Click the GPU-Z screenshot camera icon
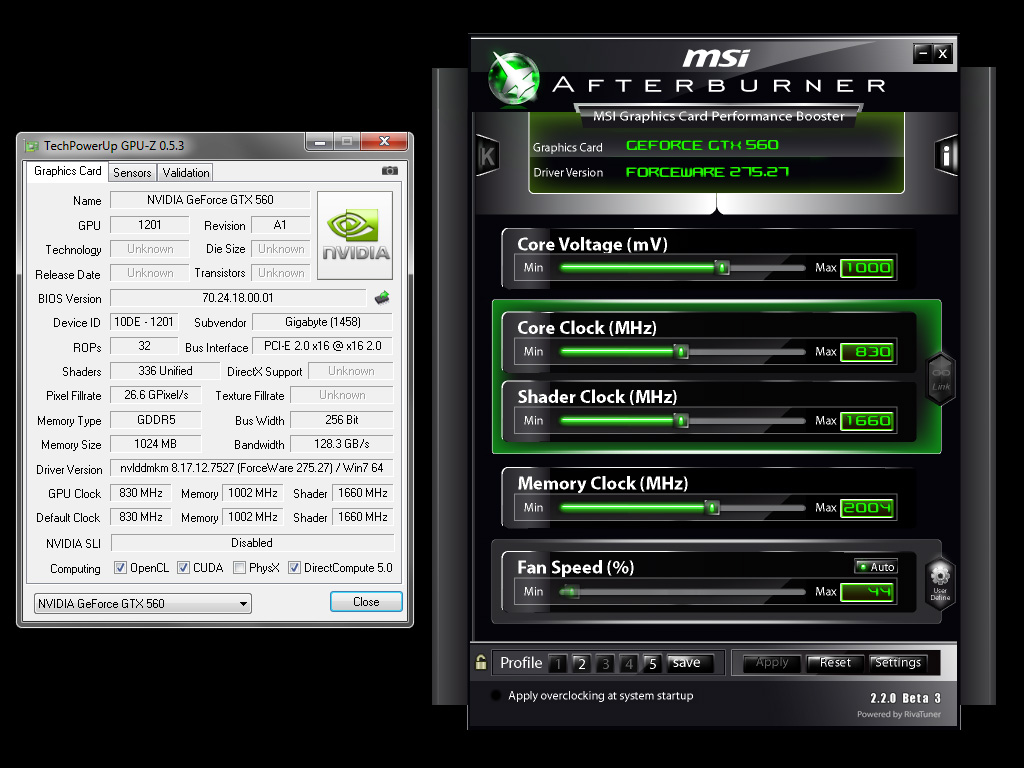 pos(390,171)
